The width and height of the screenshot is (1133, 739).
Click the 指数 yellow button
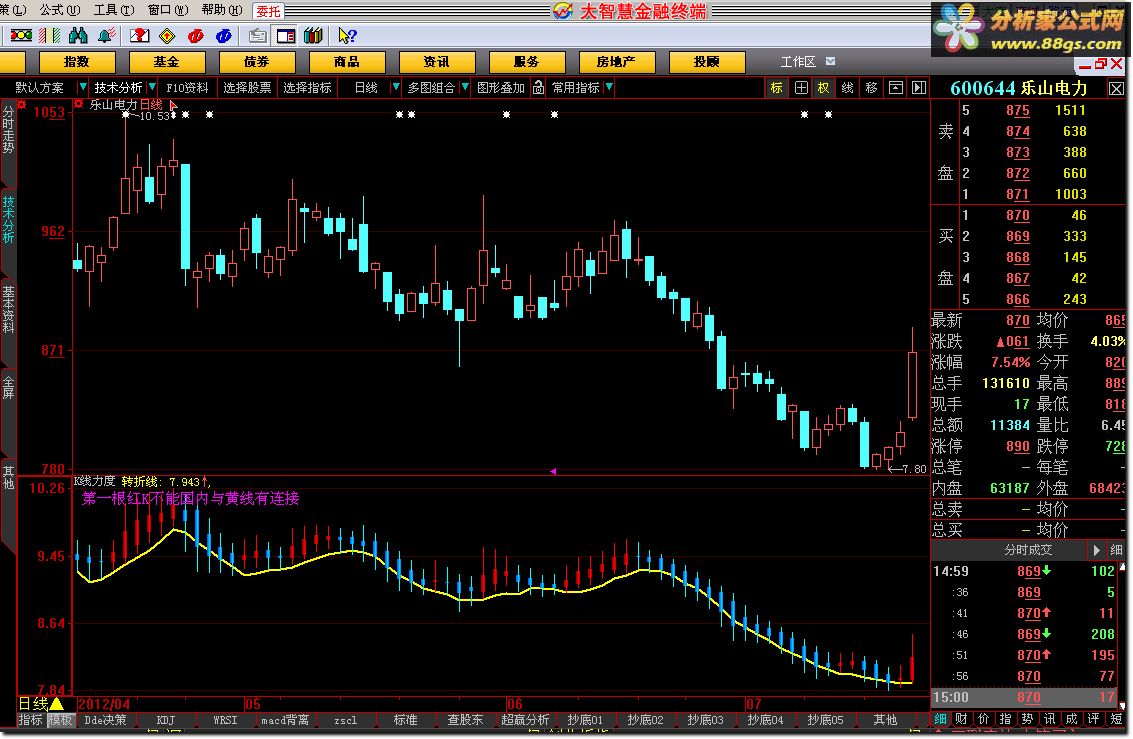click(x=77, y=62)
